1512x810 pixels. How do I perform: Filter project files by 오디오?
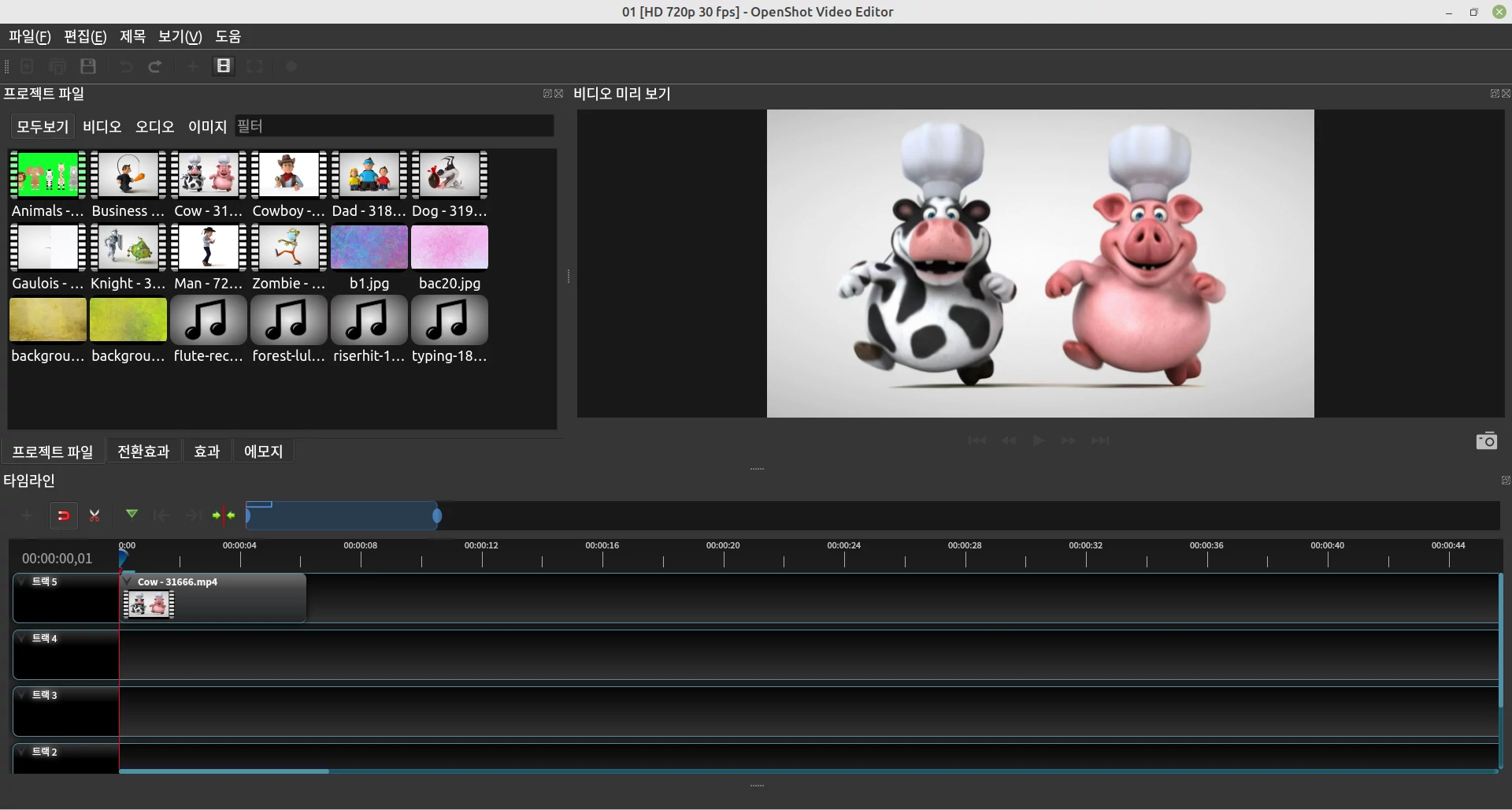pyautogui.click(x=154, y=126)
